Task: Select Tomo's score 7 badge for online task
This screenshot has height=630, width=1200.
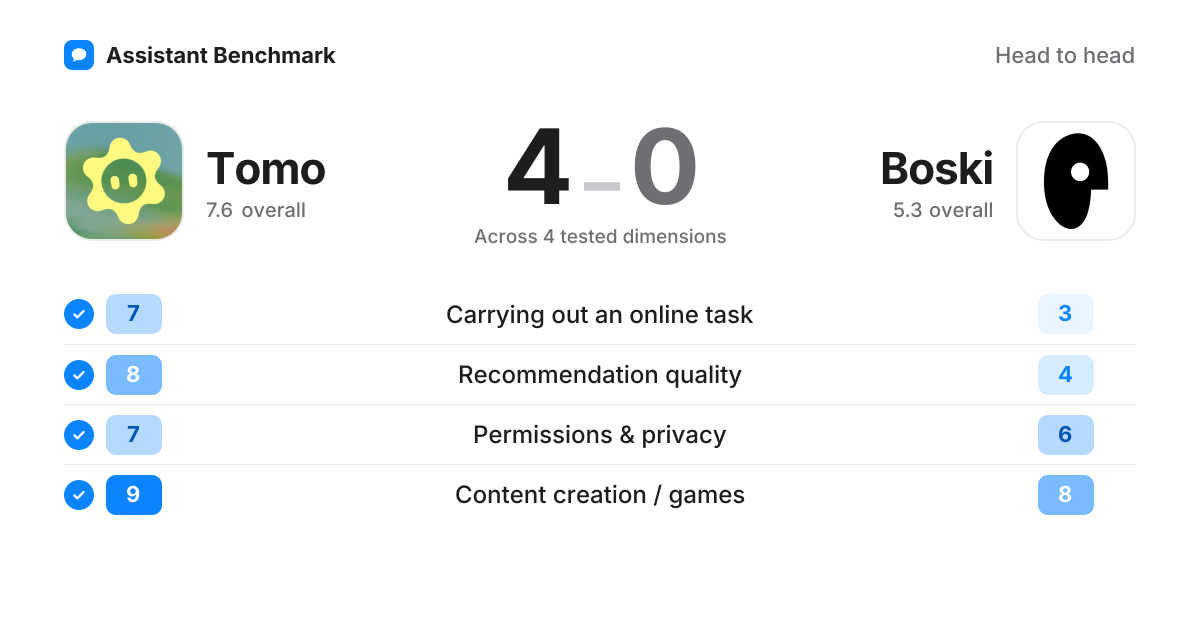Action: tap(134, 314)
